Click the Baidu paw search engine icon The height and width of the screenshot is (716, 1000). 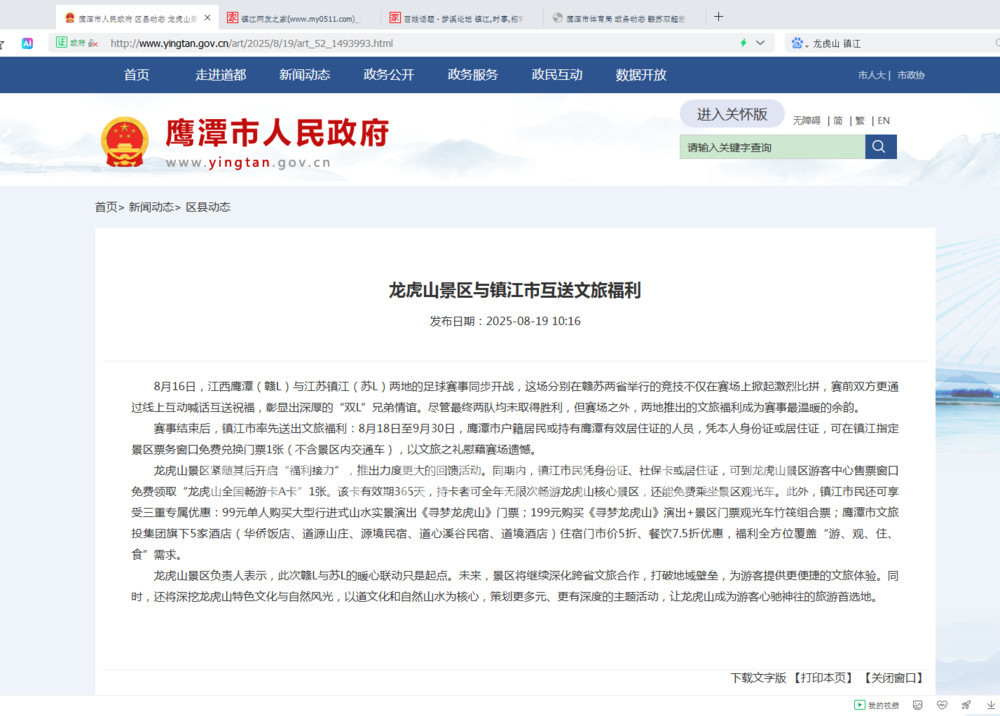pos(797,43)
